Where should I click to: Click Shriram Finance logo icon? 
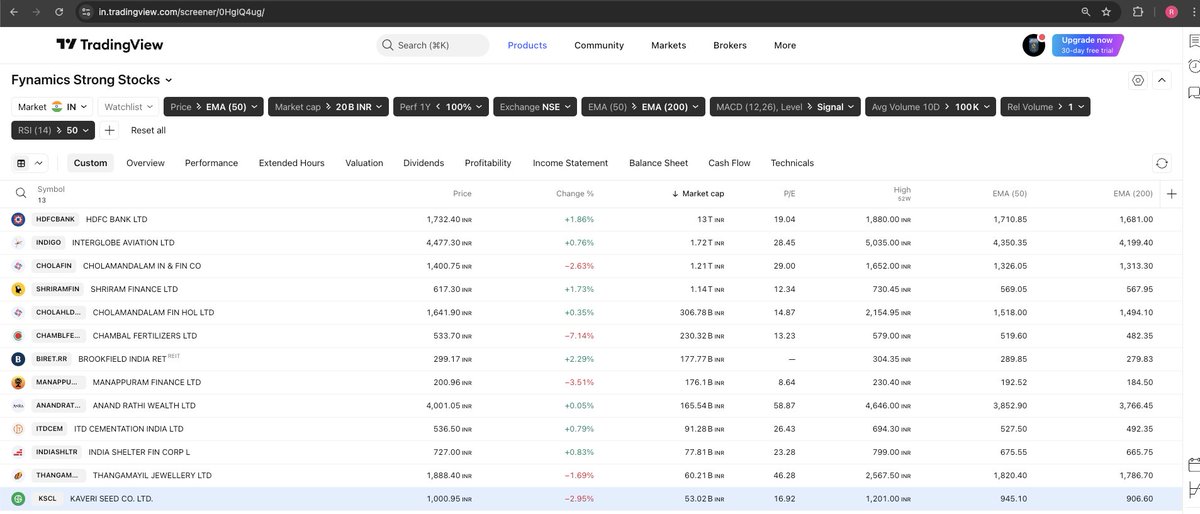[x=18, y=289]
